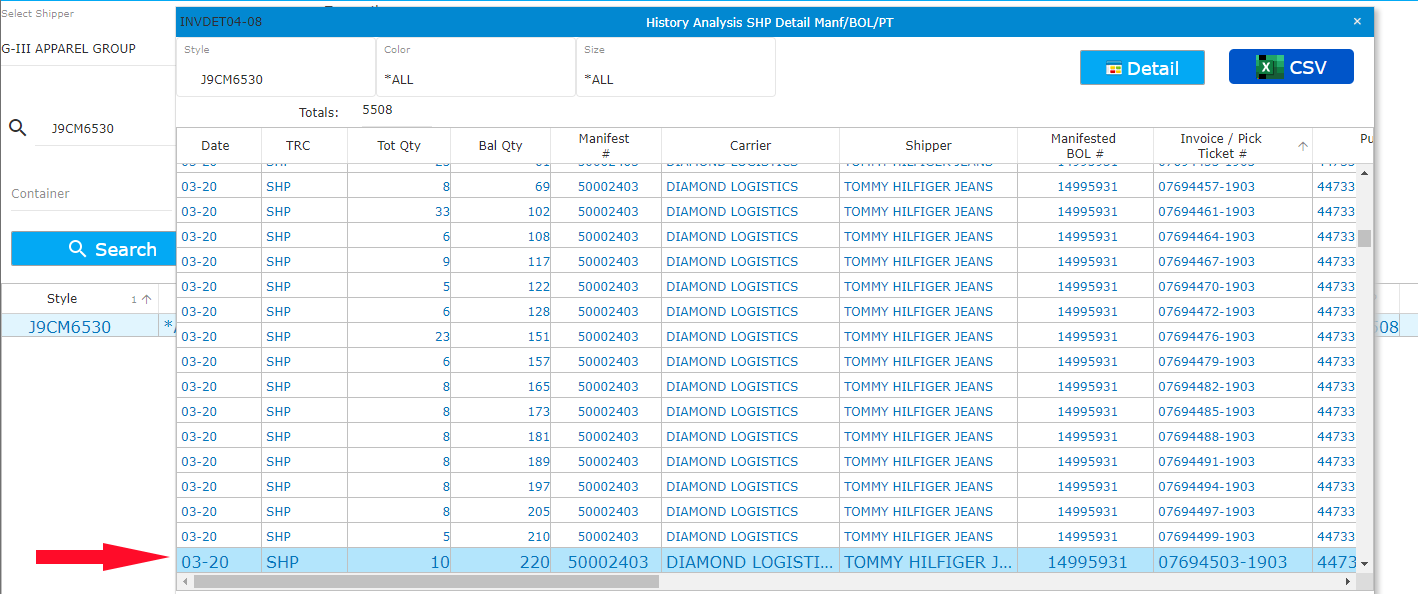
Task: Close the History Analysis dialog
Action: pos(1357,21)
